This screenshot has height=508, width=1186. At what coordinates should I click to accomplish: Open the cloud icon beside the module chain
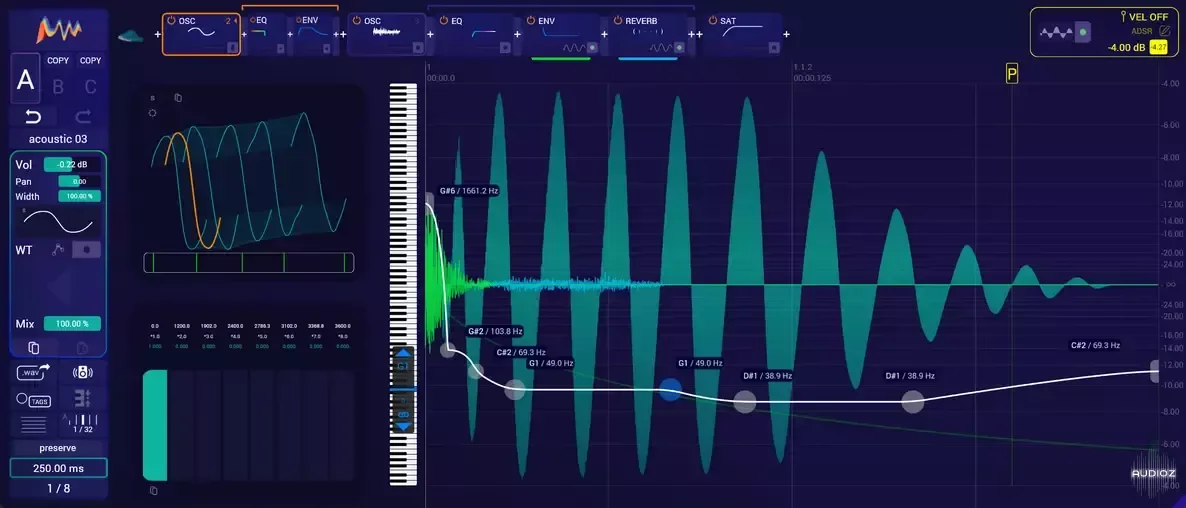click(x=131, y=36)
